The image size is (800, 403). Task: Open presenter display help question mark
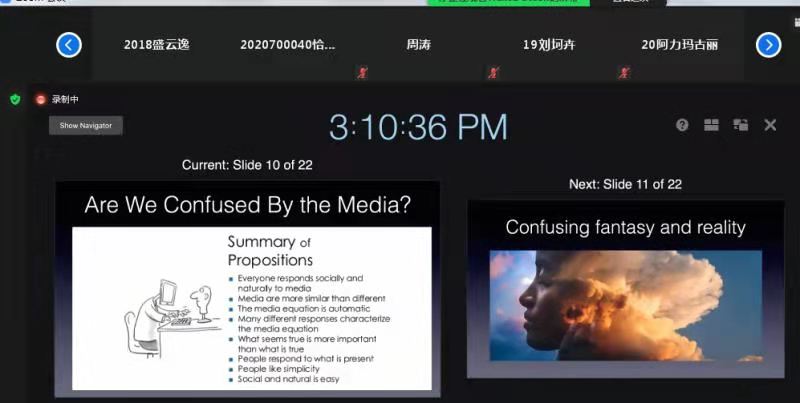coord(682,125)
